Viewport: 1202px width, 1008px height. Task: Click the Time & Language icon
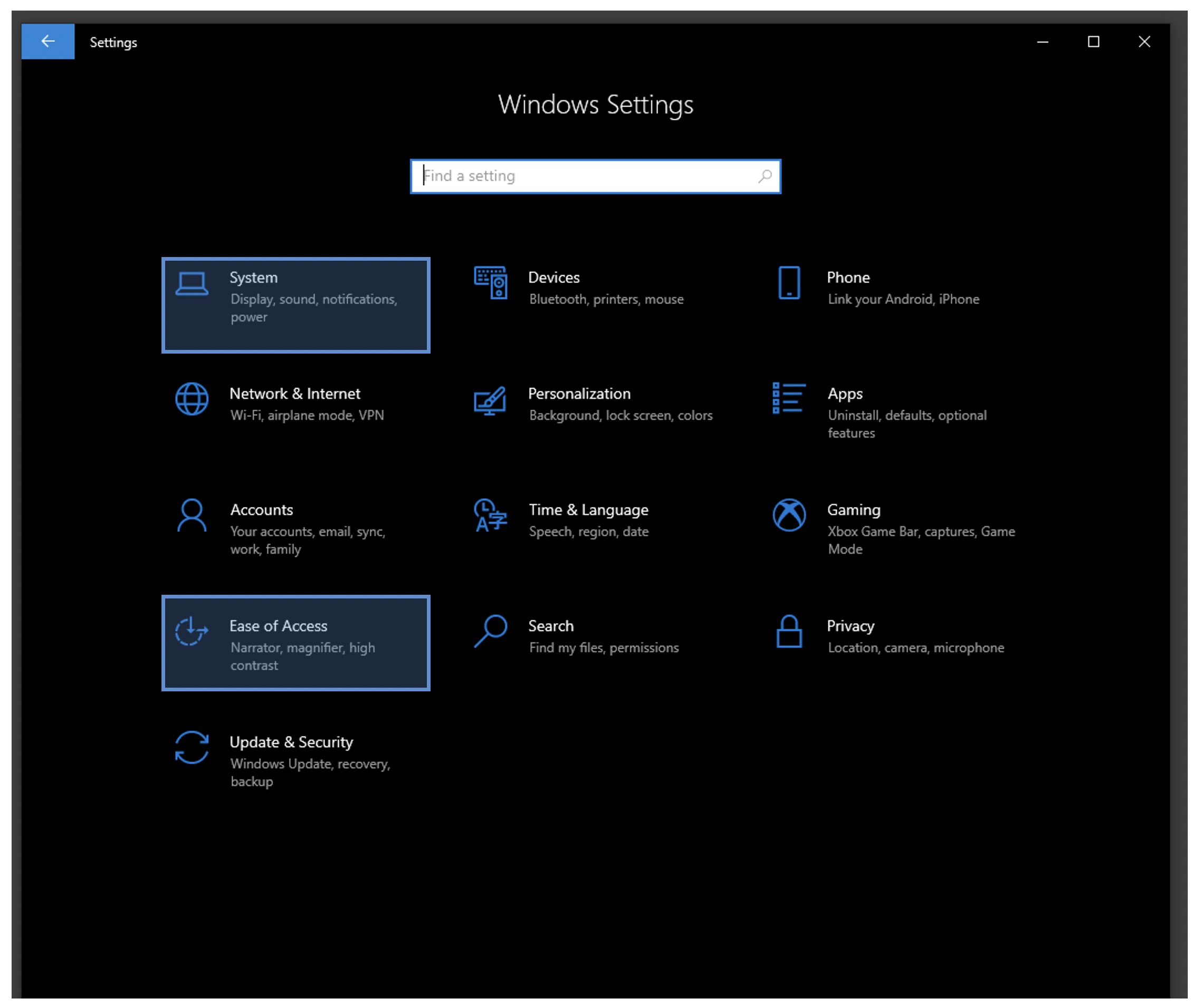(491, 516)
